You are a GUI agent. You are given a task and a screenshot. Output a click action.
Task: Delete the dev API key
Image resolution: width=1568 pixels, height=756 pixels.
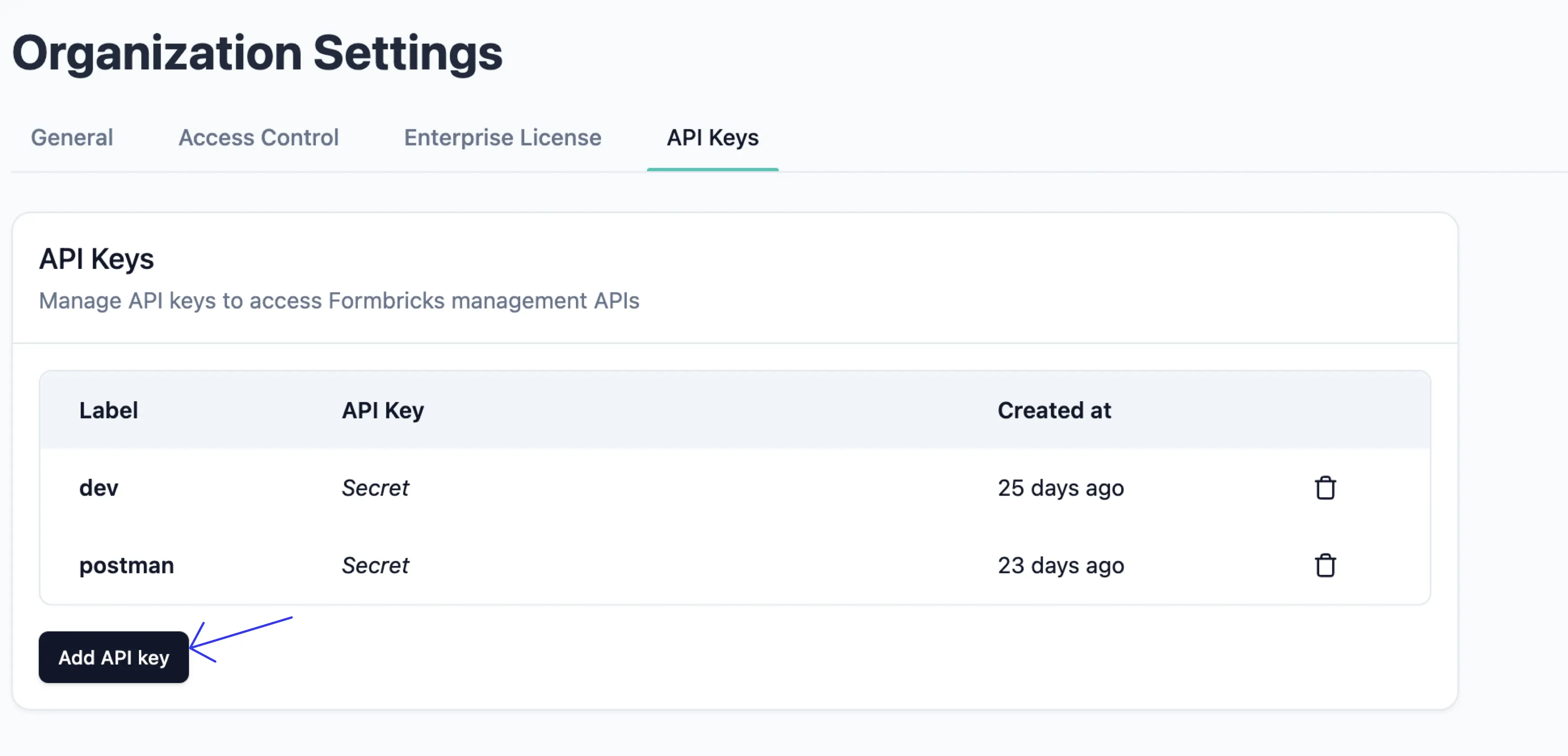[1324, 488]
